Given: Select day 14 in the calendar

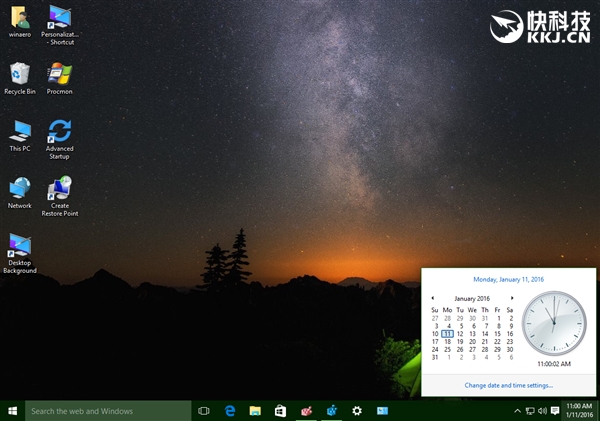Looking at the screenshot, I should (x=485, y=334).
